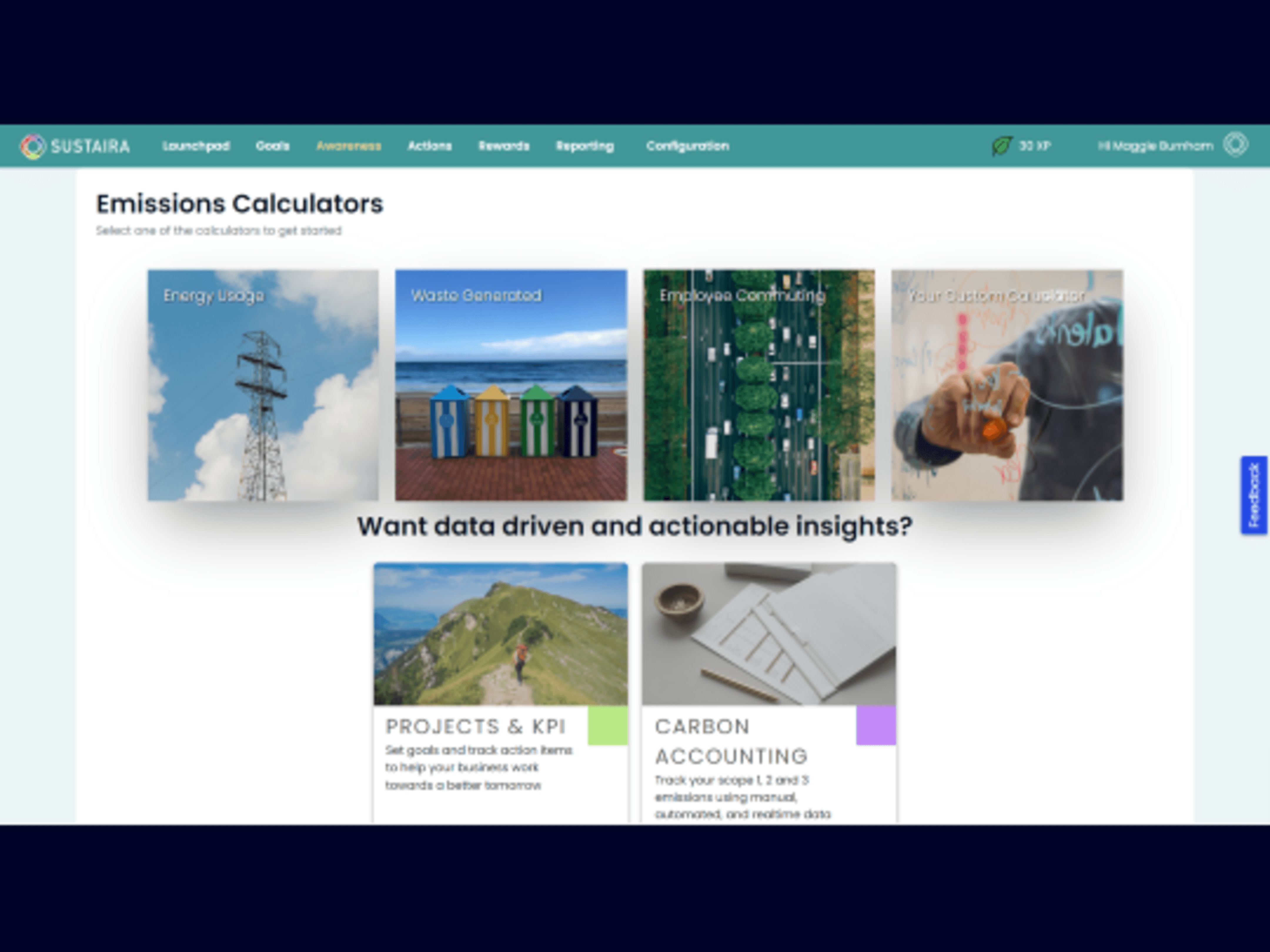Open the Energy Usage calculator tile
The width and height of the screenshot is (1270, 952).
pyautogui.click(x=263, y=385)
